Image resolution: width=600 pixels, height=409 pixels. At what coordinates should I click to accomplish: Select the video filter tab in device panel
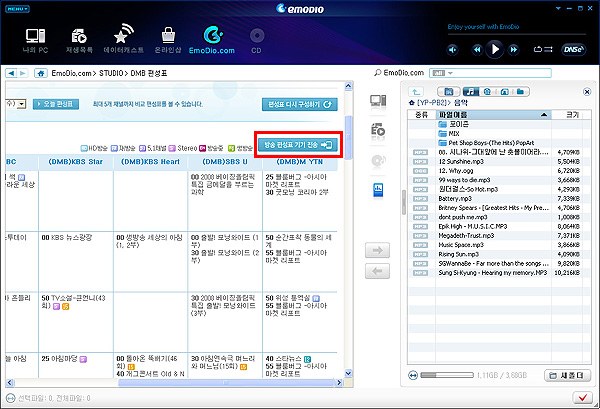coord(449,92)
